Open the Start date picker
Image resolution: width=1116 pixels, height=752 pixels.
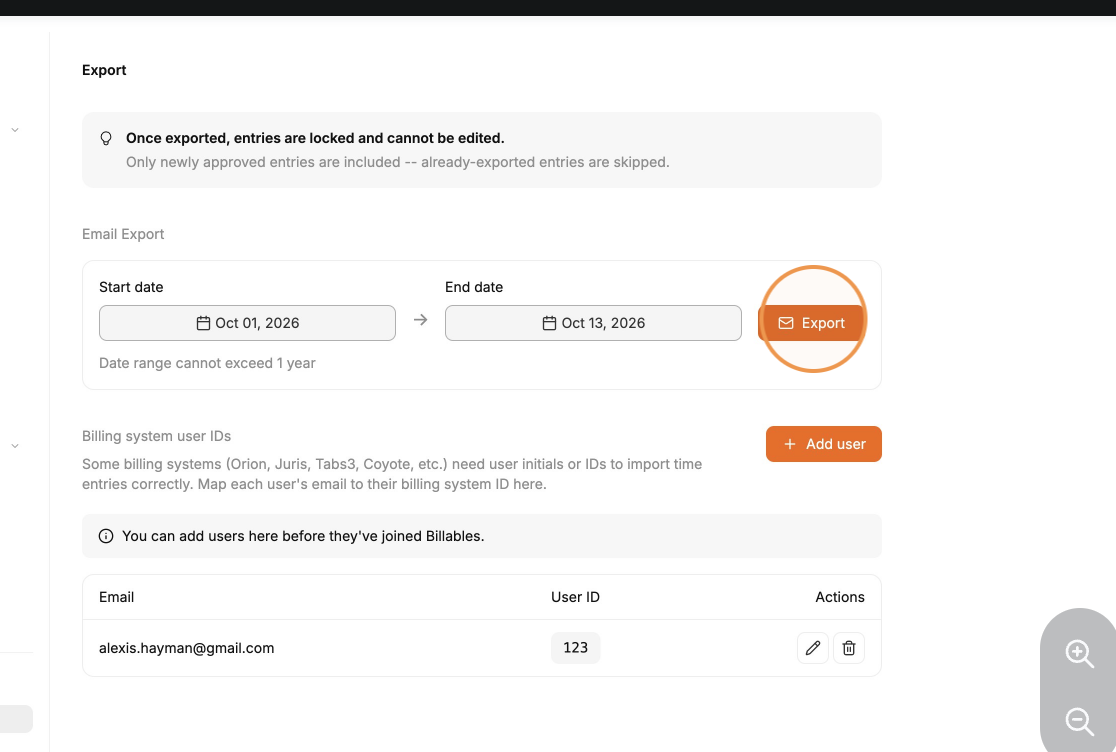(247, 323)
